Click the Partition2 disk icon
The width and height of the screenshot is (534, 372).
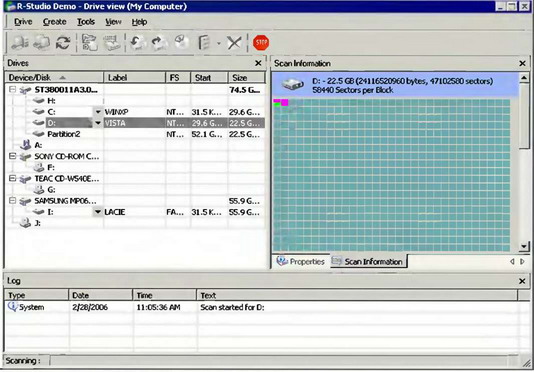click(x=38, y=134)
